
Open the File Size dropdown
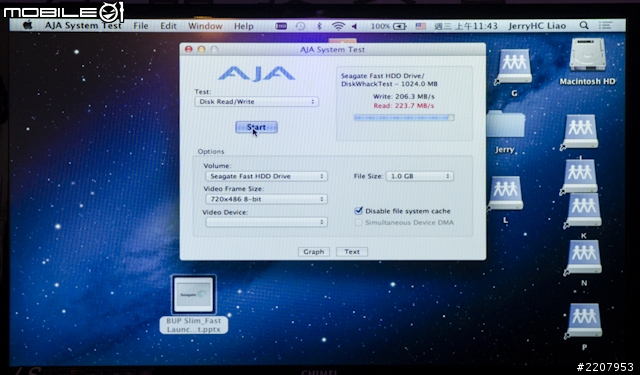pos(420,176)
